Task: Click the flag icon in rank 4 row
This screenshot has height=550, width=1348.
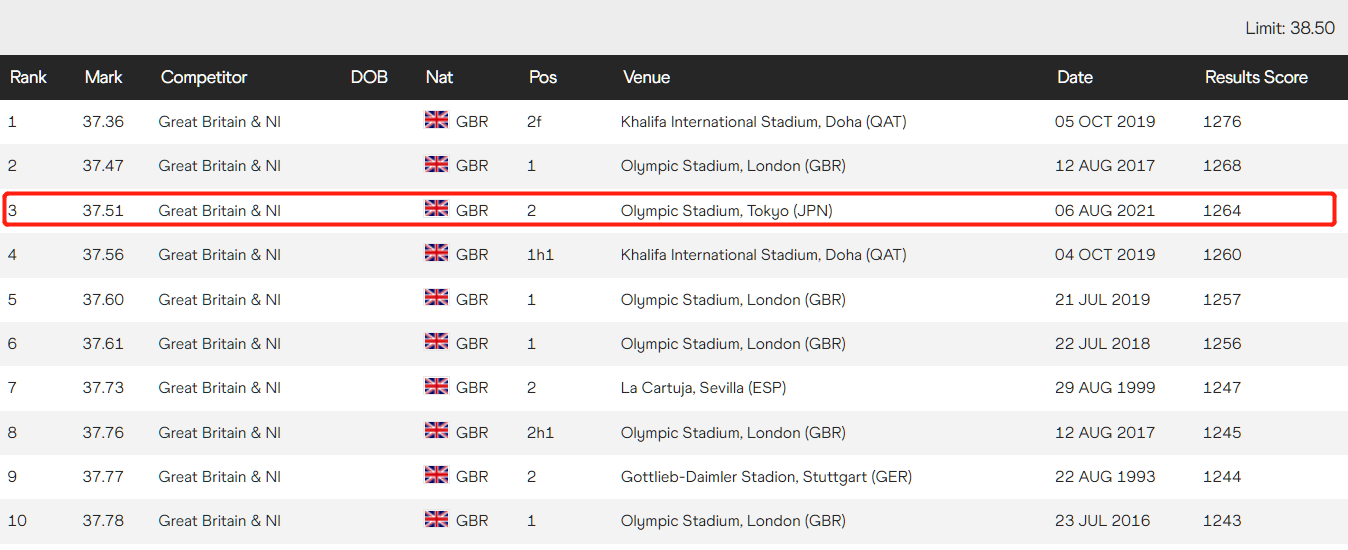Action: (437, 253)
